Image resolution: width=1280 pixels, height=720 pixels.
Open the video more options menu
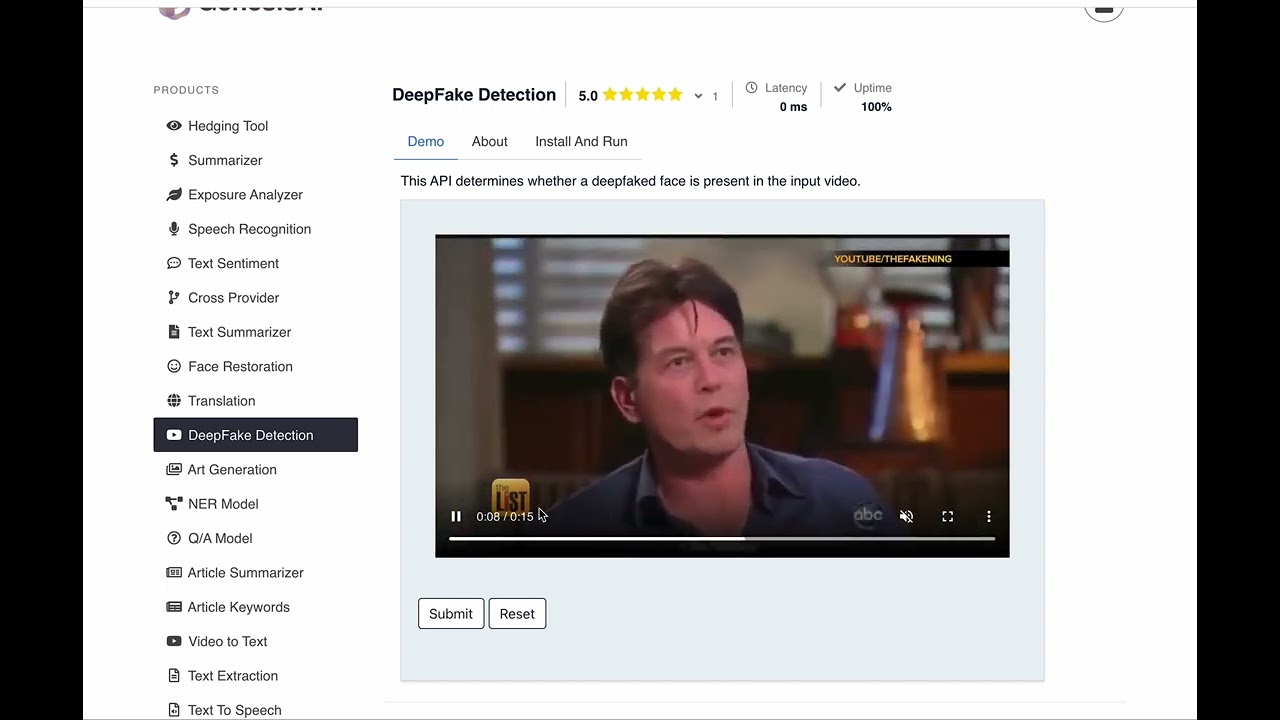pos(988,516)
